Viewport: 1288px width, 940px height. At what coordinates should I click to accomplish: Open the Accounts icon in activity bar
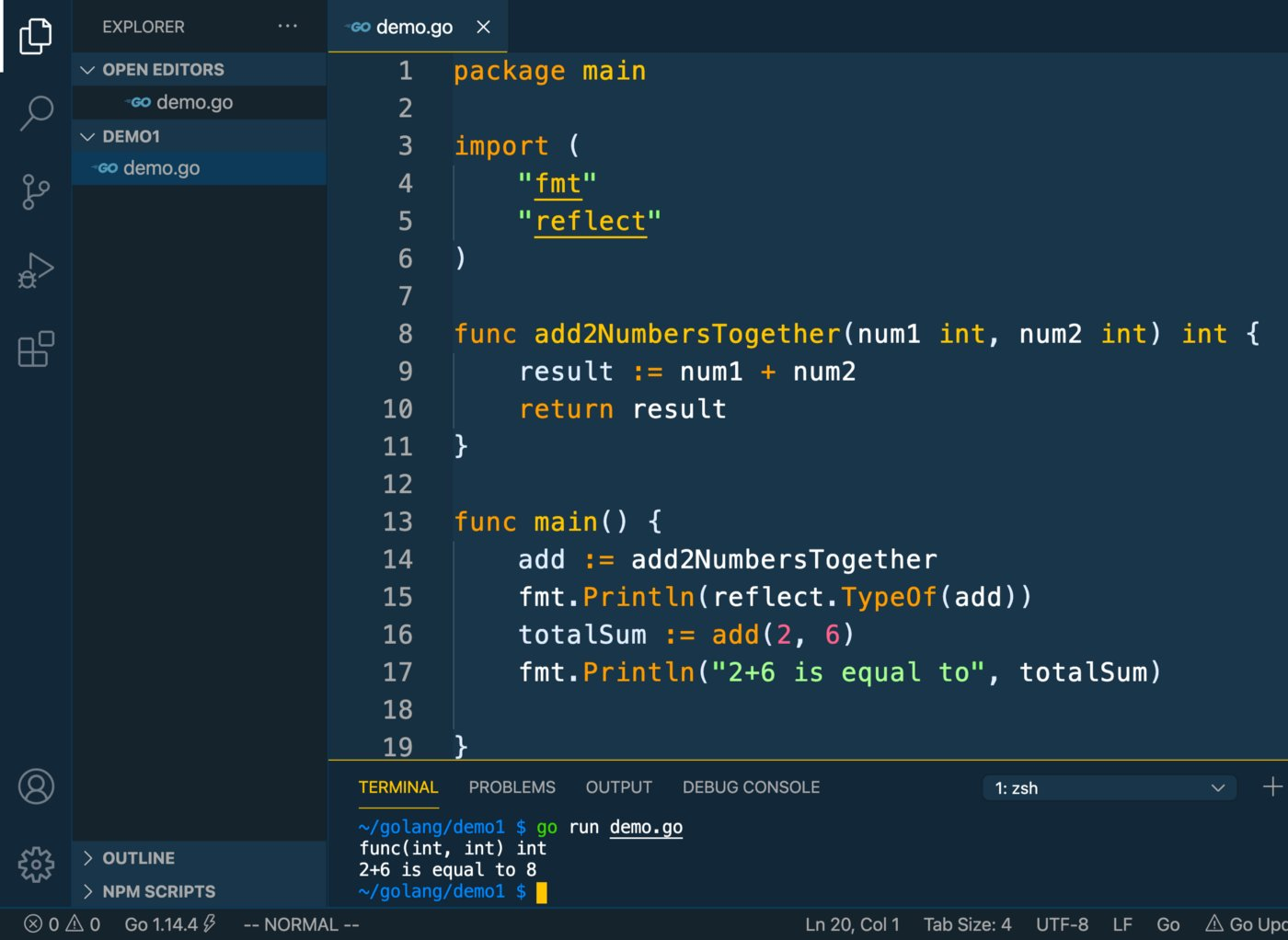tap(36, 786)
